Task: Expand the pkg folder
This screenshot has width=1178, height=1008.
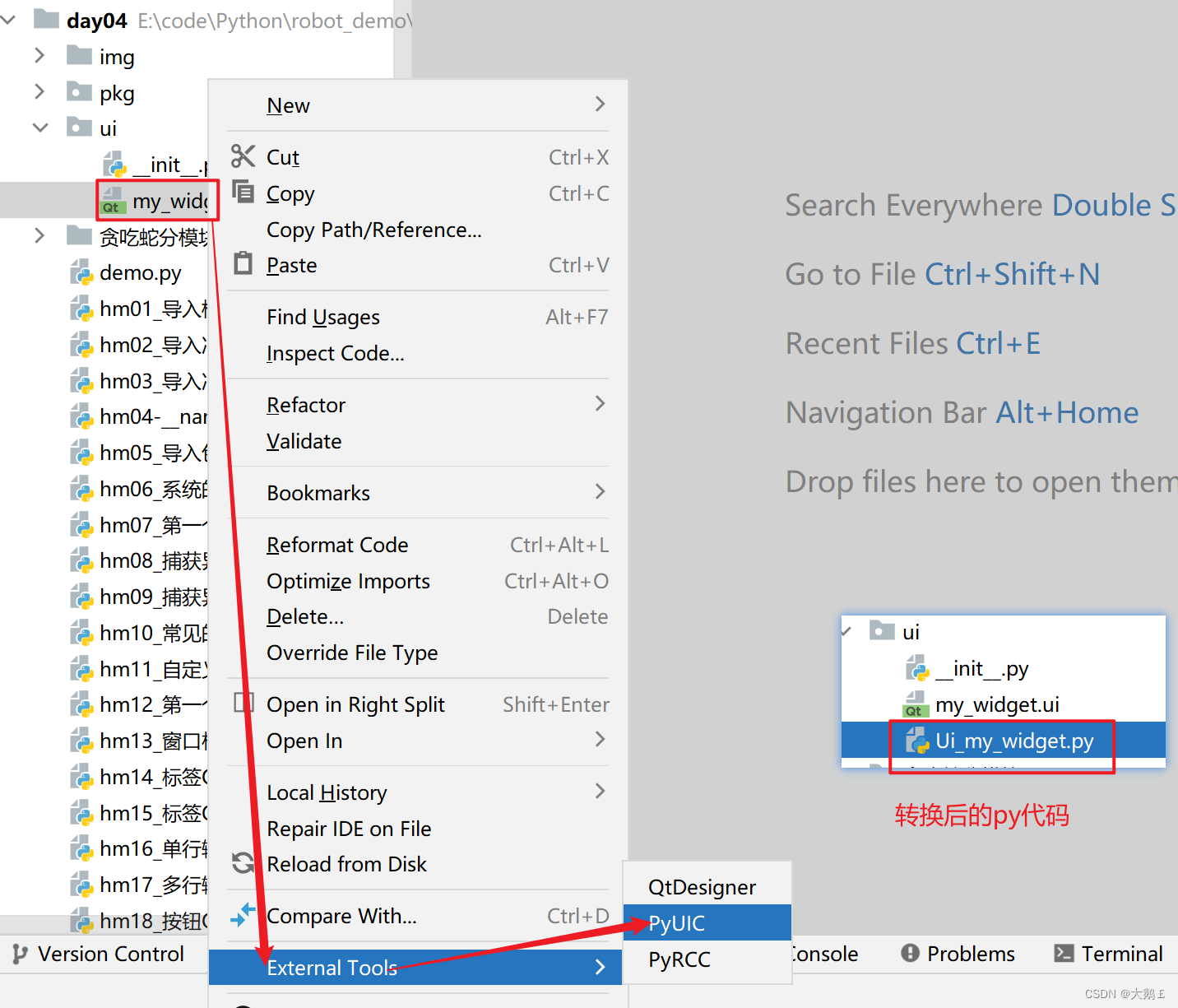Action: [x=39, y=91]
